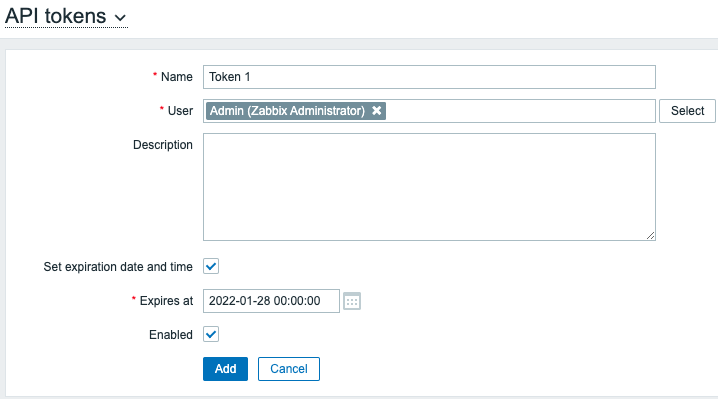Focus the Expires at date field
The height and width of the screenshot is (399, 718).
(x=271, y=301)
